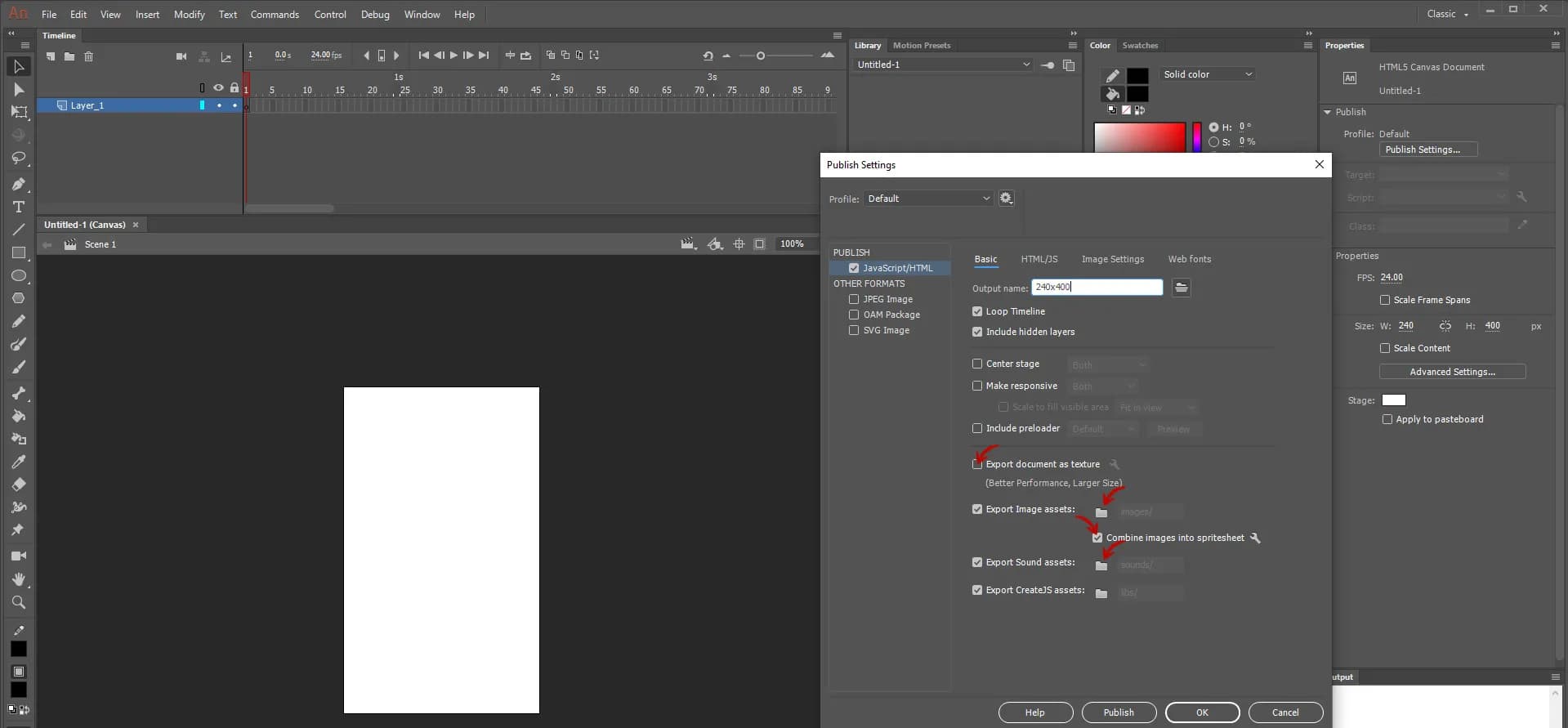The height and width of the screenshot is (728, 1568).
Task: Enable Make responsive option
Action: click(x=977, y=386)
